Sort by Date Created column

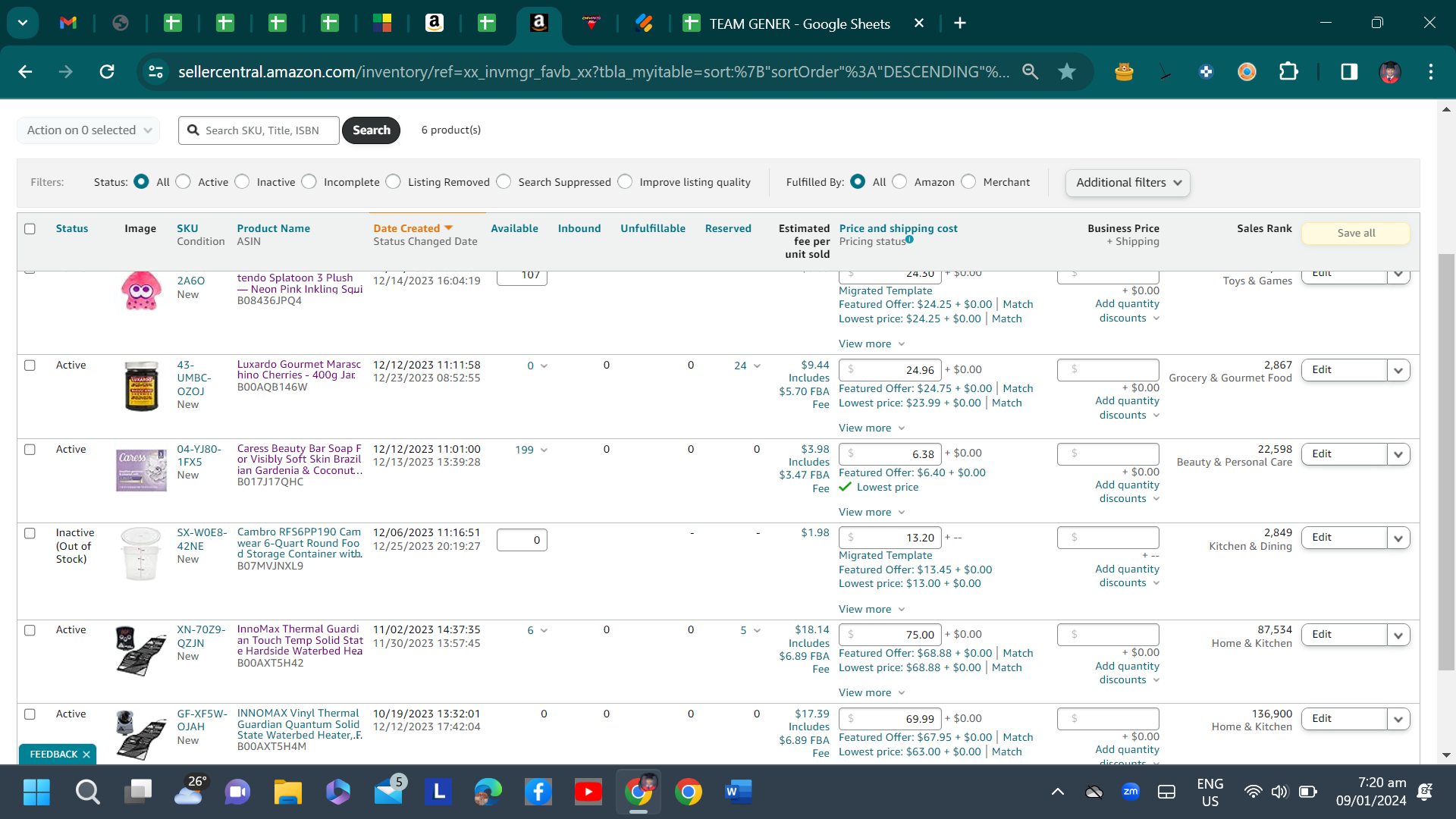(x=413, y=228)
